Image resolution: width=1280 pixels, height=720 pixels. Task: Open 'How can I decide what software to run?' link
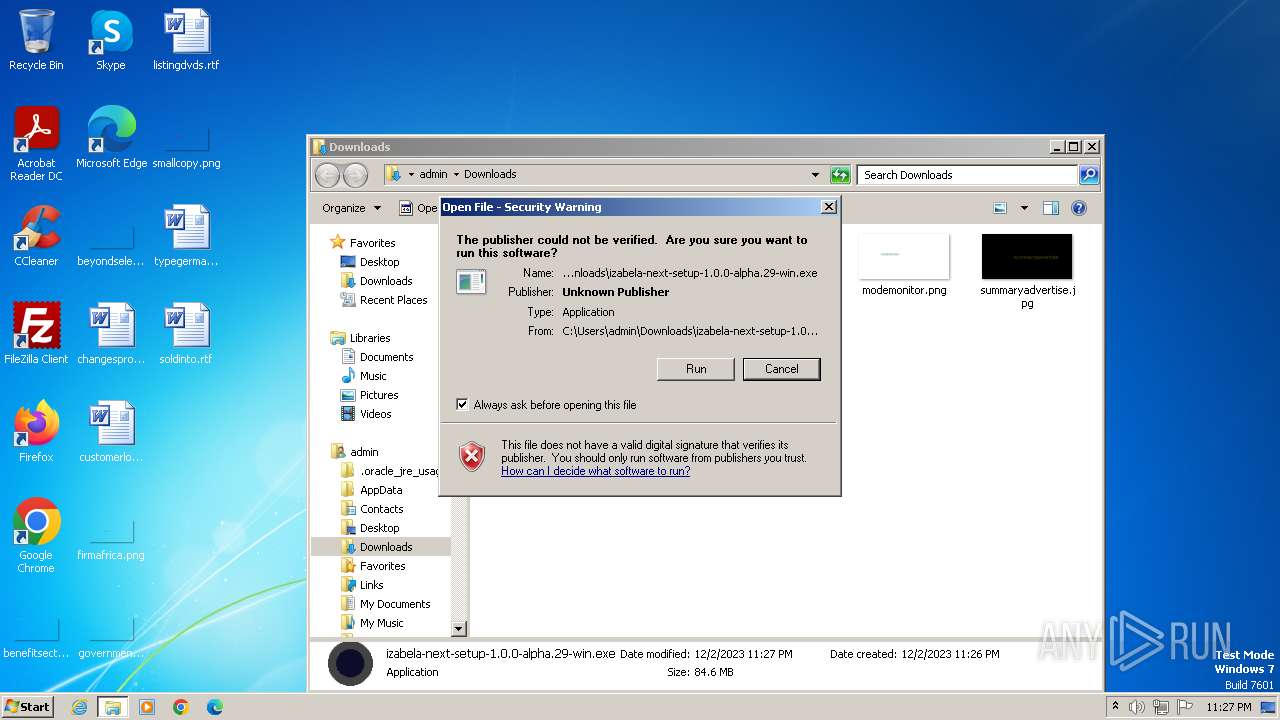(x=595, y=471)
